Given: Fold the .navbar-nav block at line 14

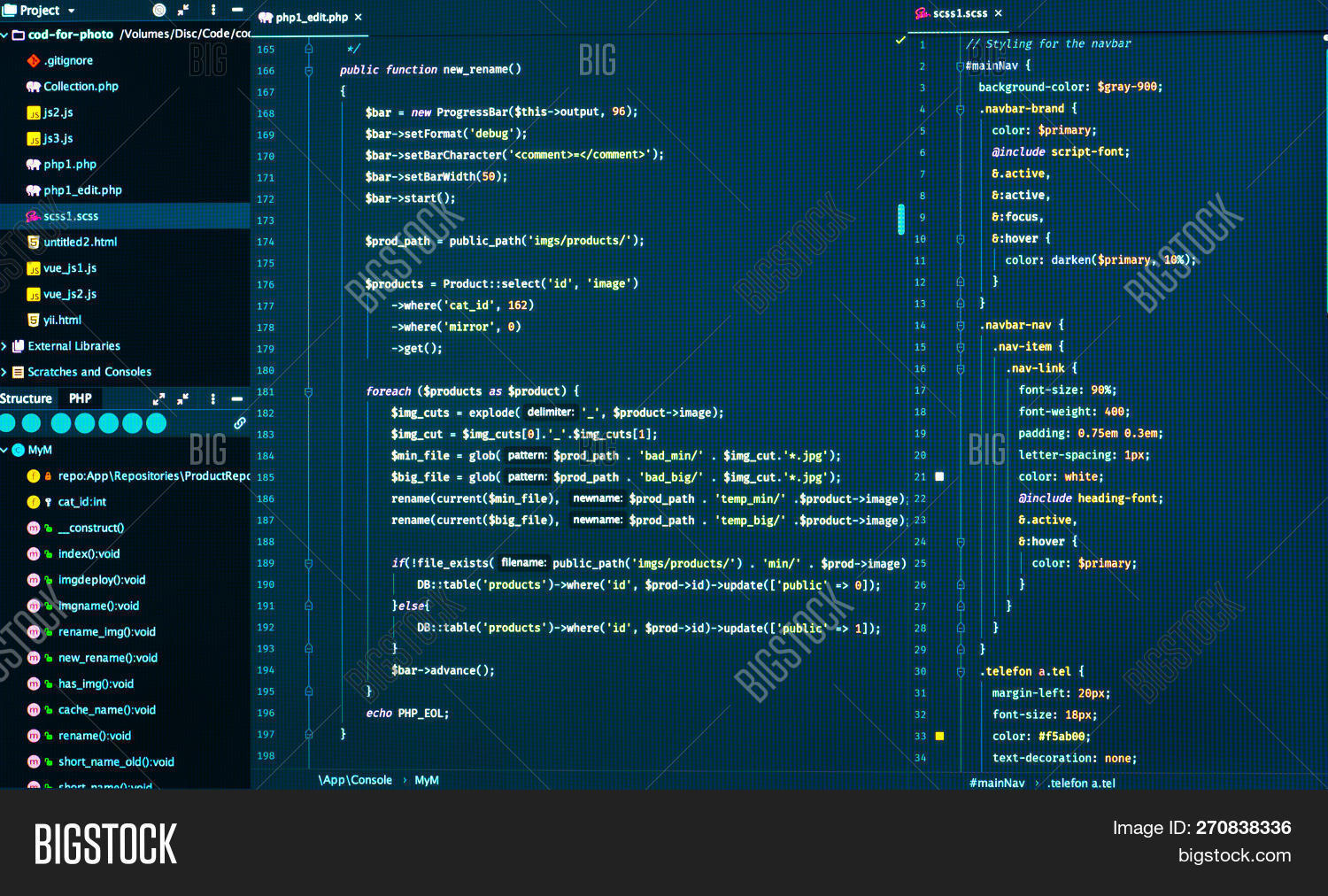Looking at the screenshot, I should (x=960, y=326).
